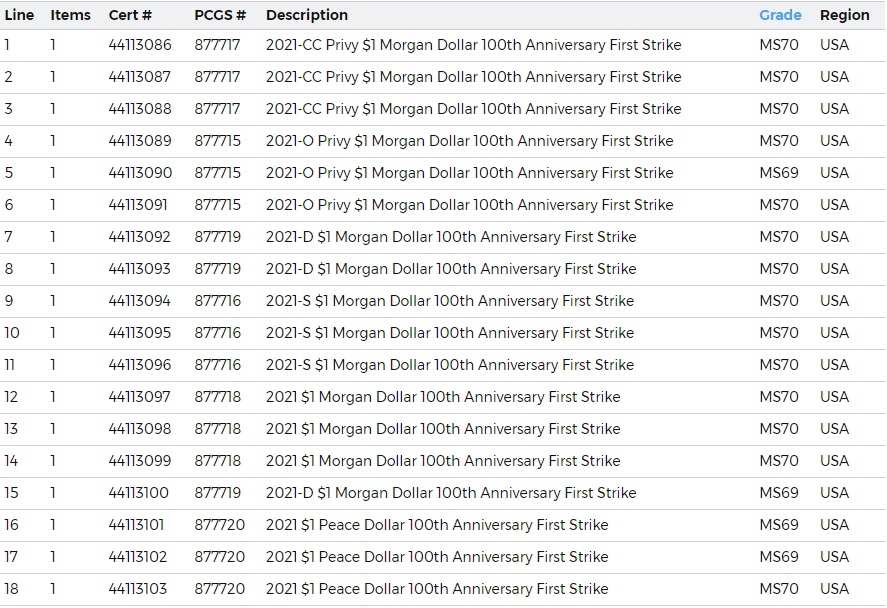Click cert number 44113096
The height and width of the screenshot is (608, 887).
click(140, 365)
